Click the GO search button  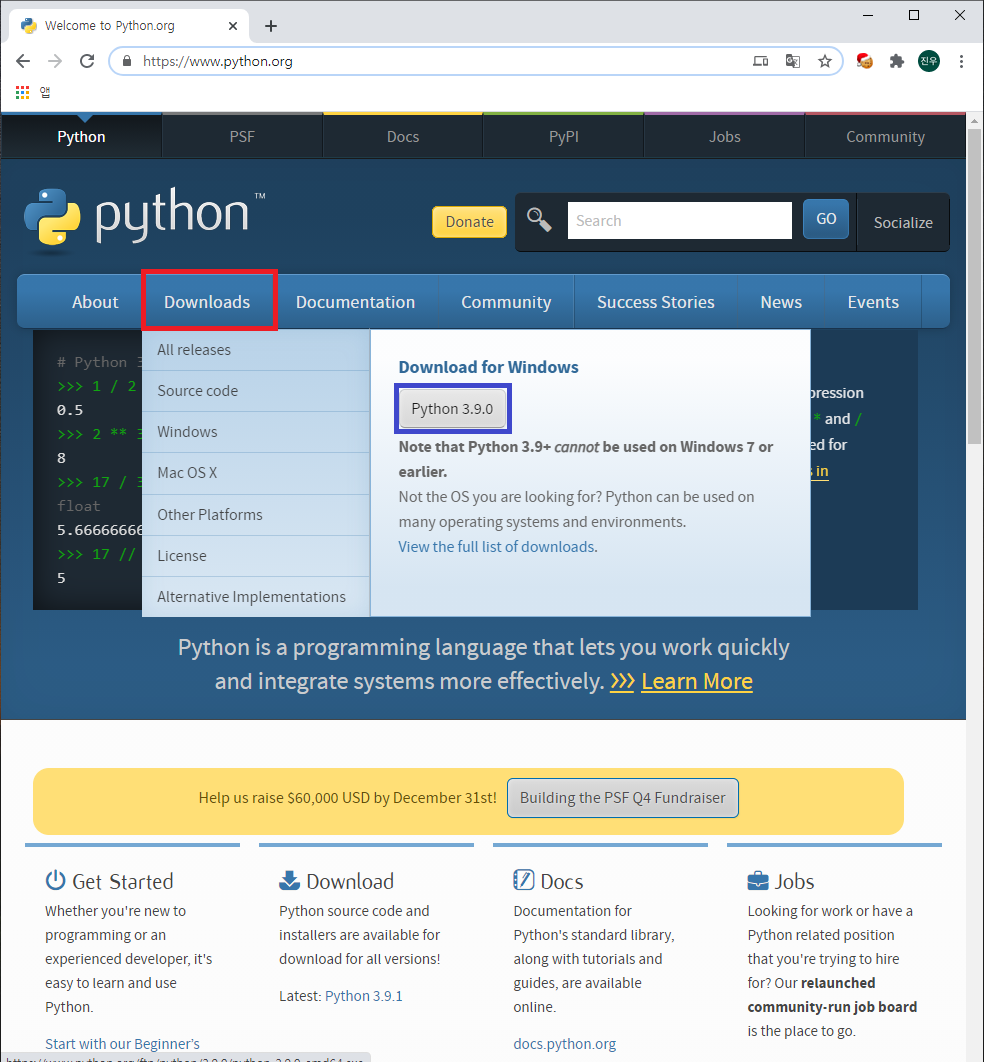point(826,219)
